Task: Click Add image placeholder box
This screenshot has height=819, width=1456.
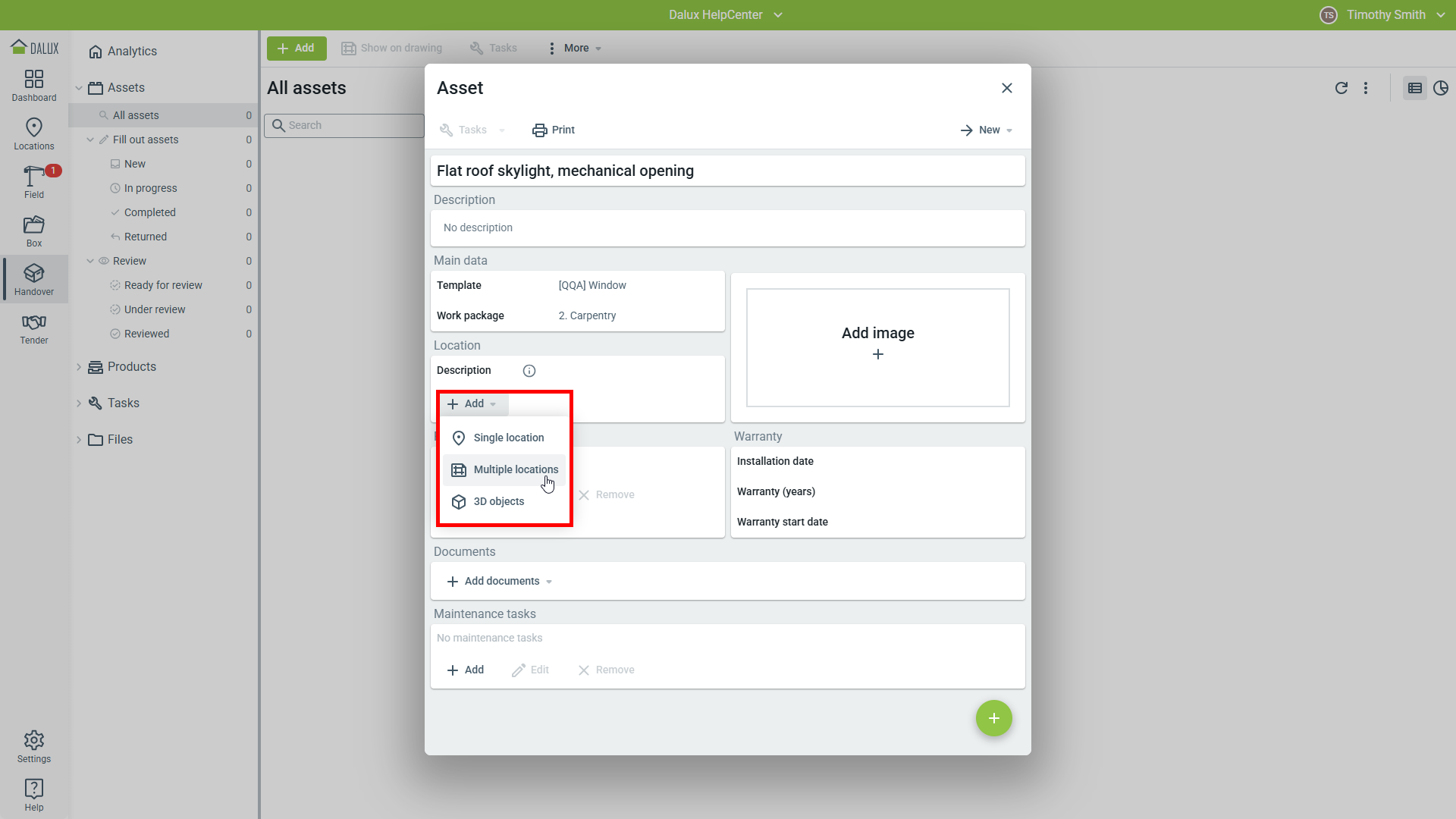Action: click(877, 347)
